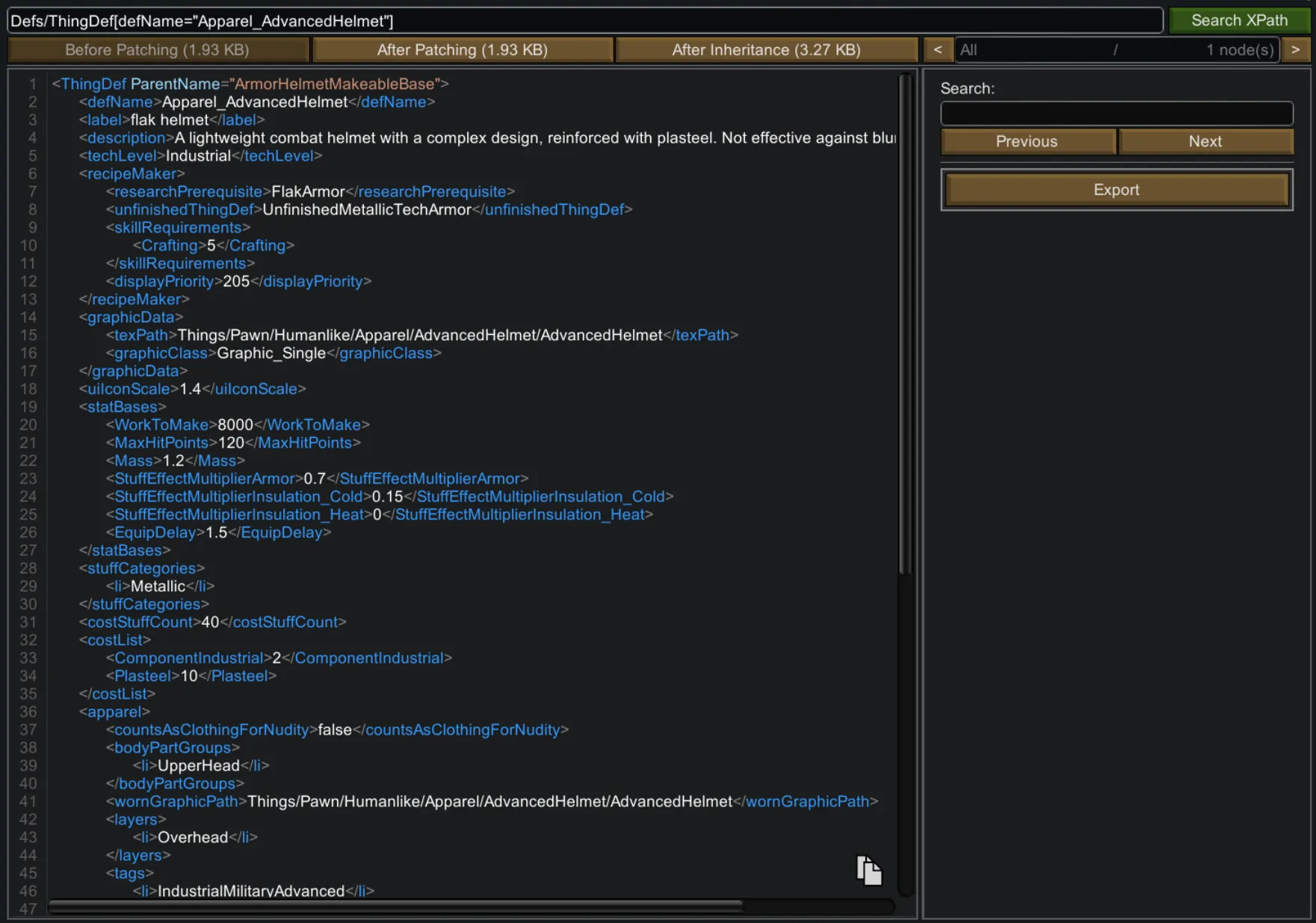The image size is (1316, 923).
Task: Click the horizontal scrollbar below the XML code
Action: (x=396, y=906)
